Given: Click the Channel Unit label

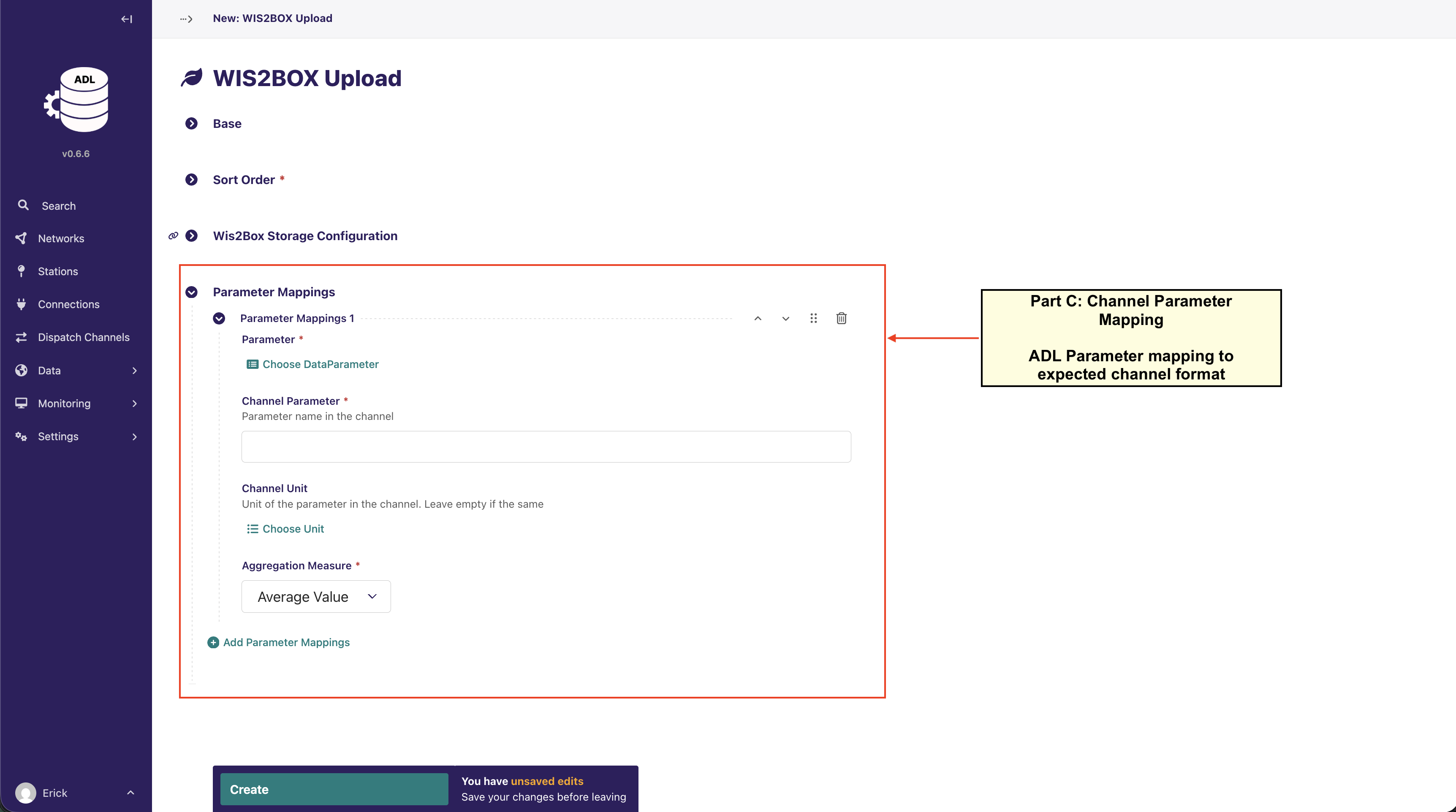Looking at the screenshot, I should [x=275, y=488].
